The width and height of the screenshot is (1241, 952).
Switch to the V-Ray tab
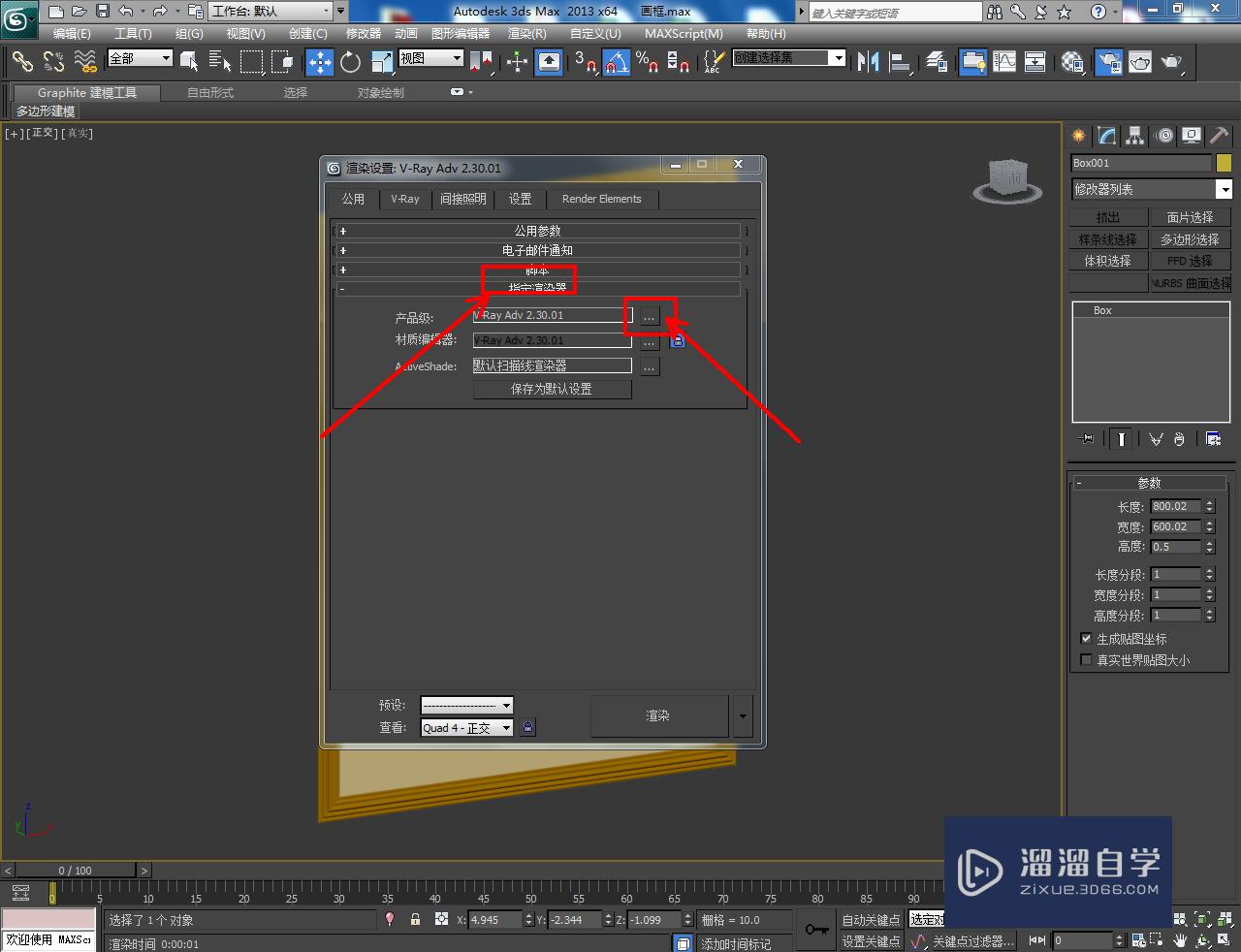[405, 199]
